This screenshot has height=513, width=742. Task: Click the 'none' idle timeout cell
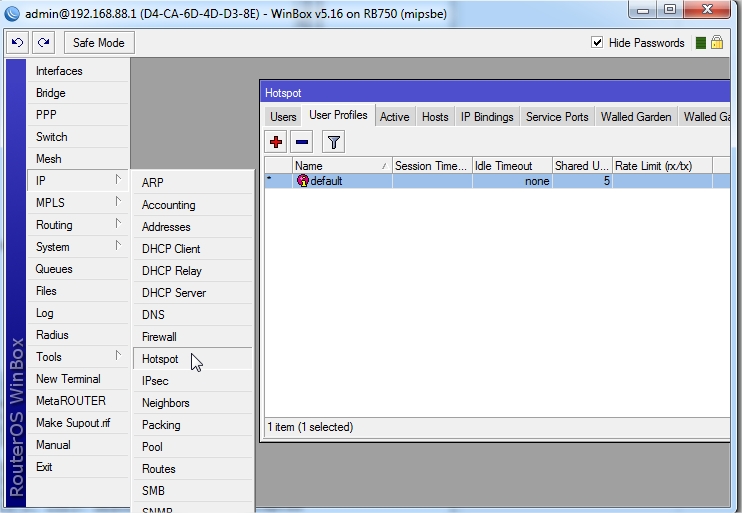point(512,181)
